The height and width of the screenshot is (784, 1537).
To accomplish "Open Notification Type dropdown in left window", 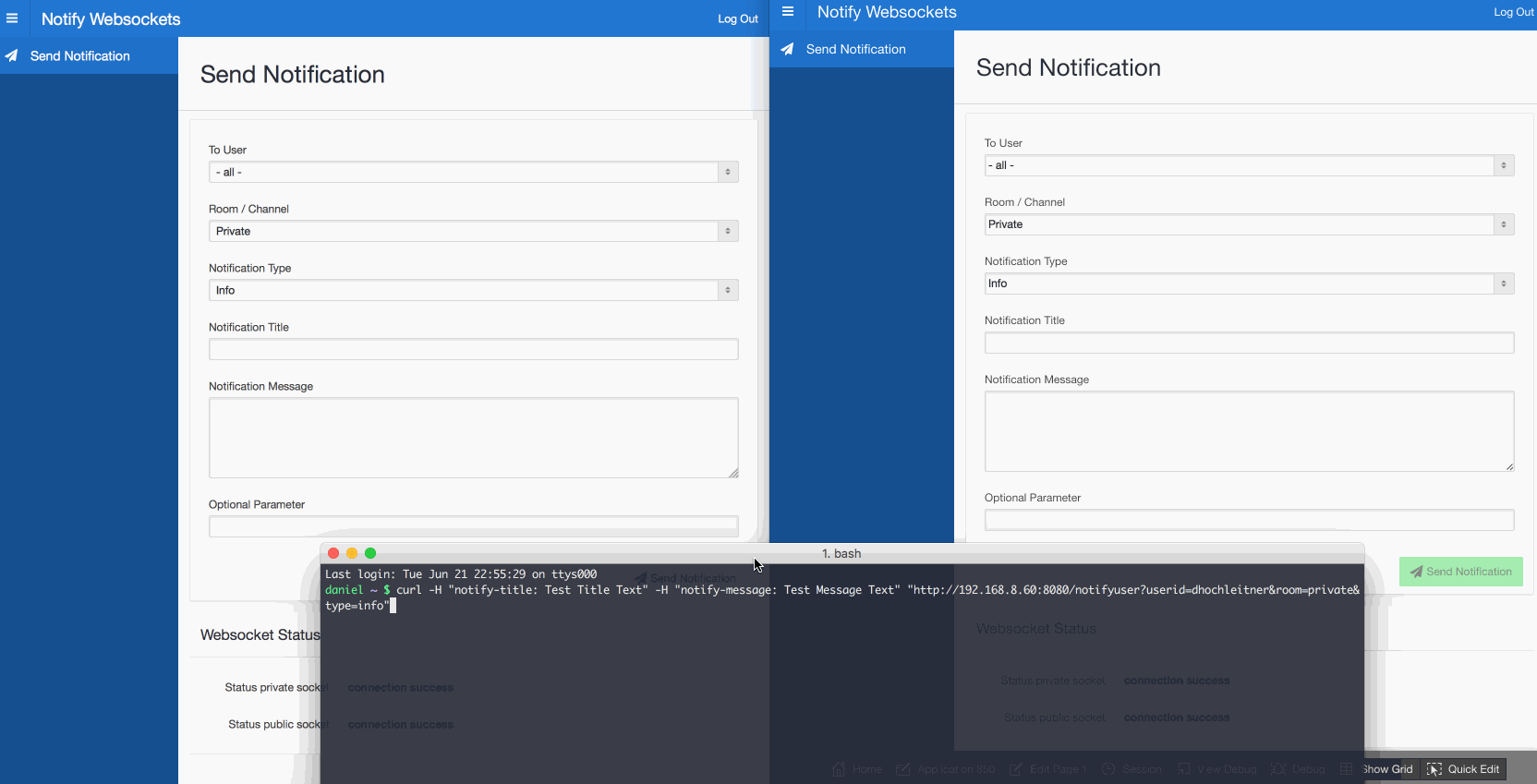I will (474, 290).
